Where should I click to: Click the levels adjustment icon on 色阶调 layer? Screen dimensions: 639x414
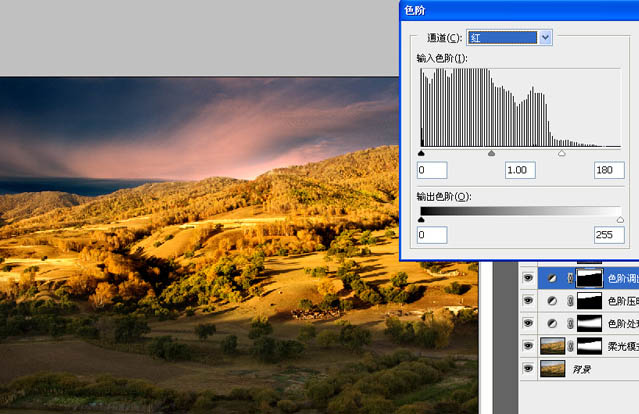pos(551,277)
